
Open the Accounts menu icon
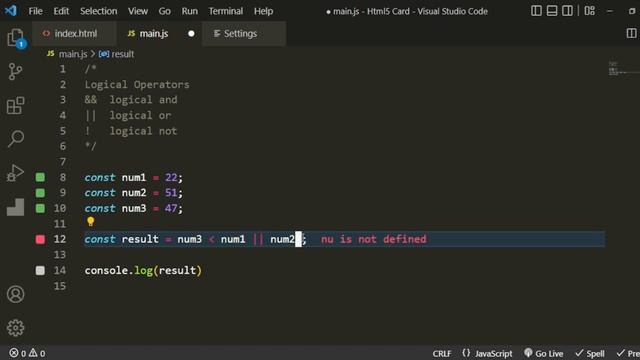pyautogui.click(x=16, y=294)
